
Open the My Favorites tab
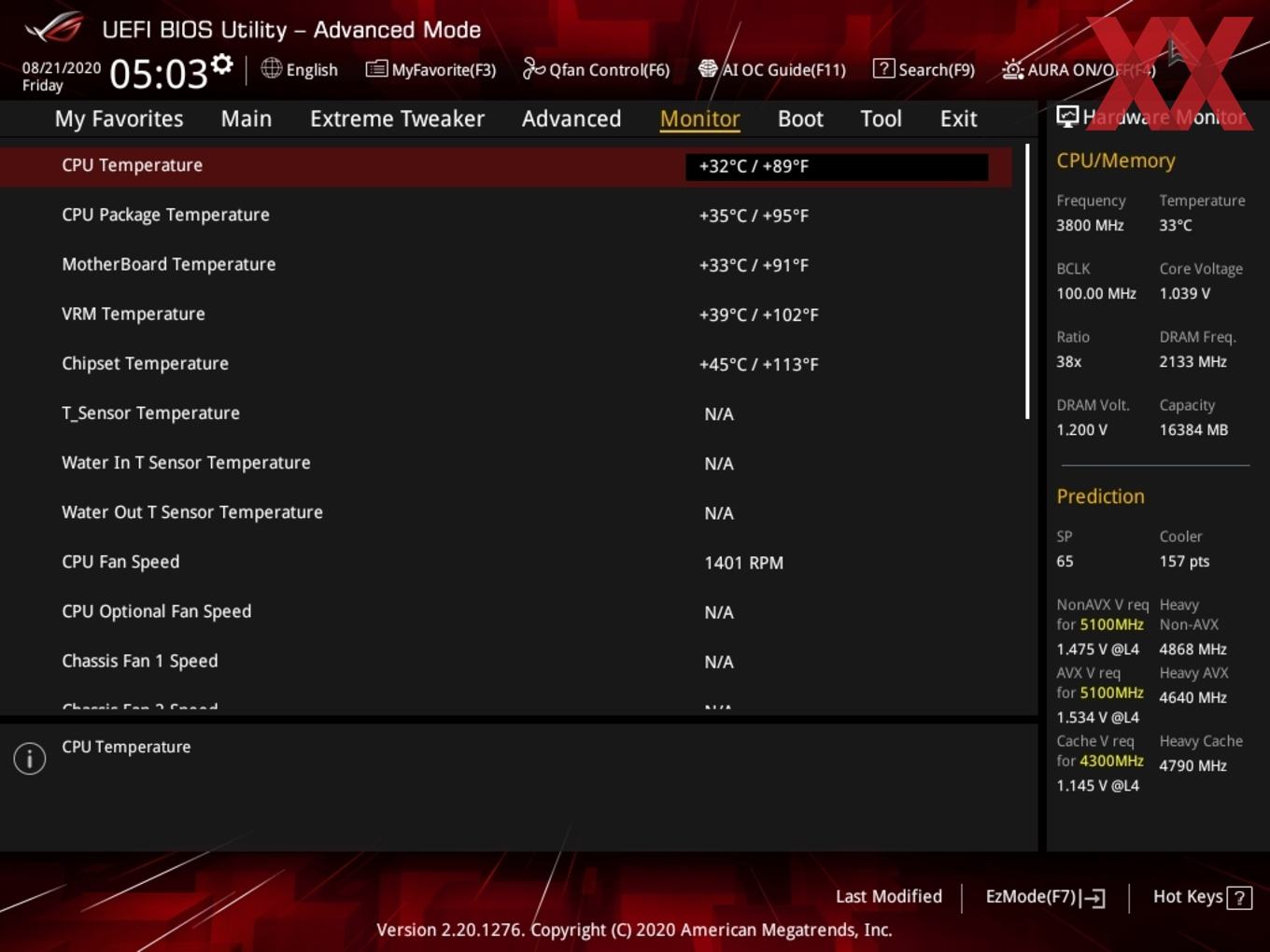pyautogui.click(x=119, y=119)
